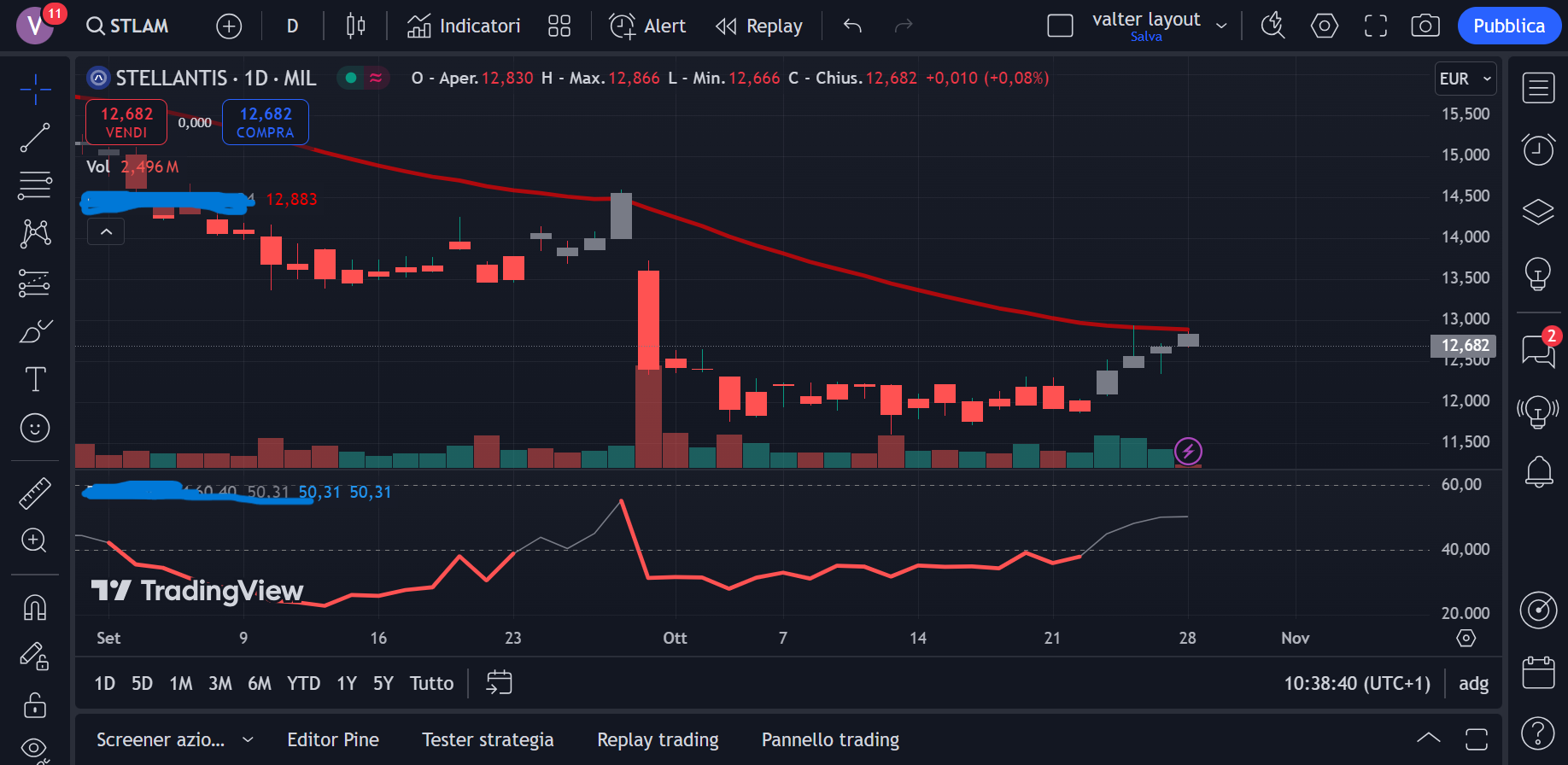Activate the zoom in tool
This screenshot has height=765, width=1568.
35,540
